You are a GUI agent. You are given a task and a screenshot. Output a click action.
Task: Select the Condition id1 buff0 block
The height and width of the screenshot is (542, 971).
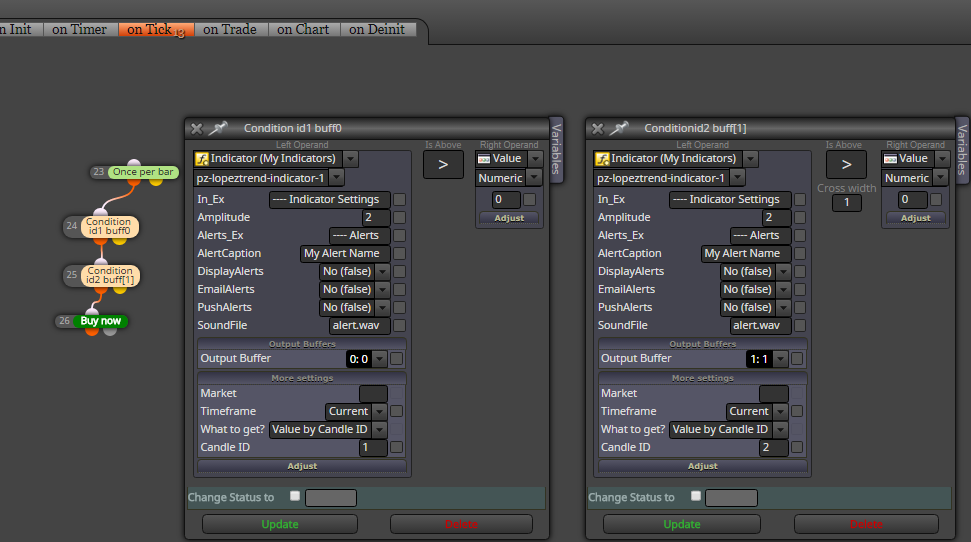[x=108, y=226]
